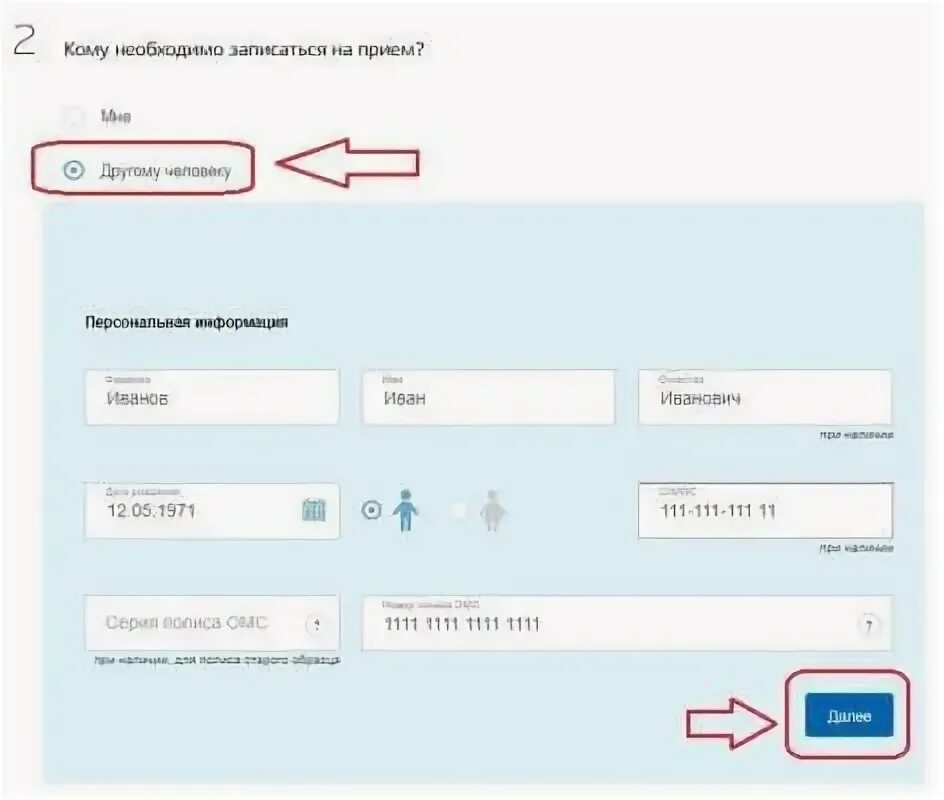944x800 pixels.
Task: Choose the female gender radio button
Action: coord(459,510)
